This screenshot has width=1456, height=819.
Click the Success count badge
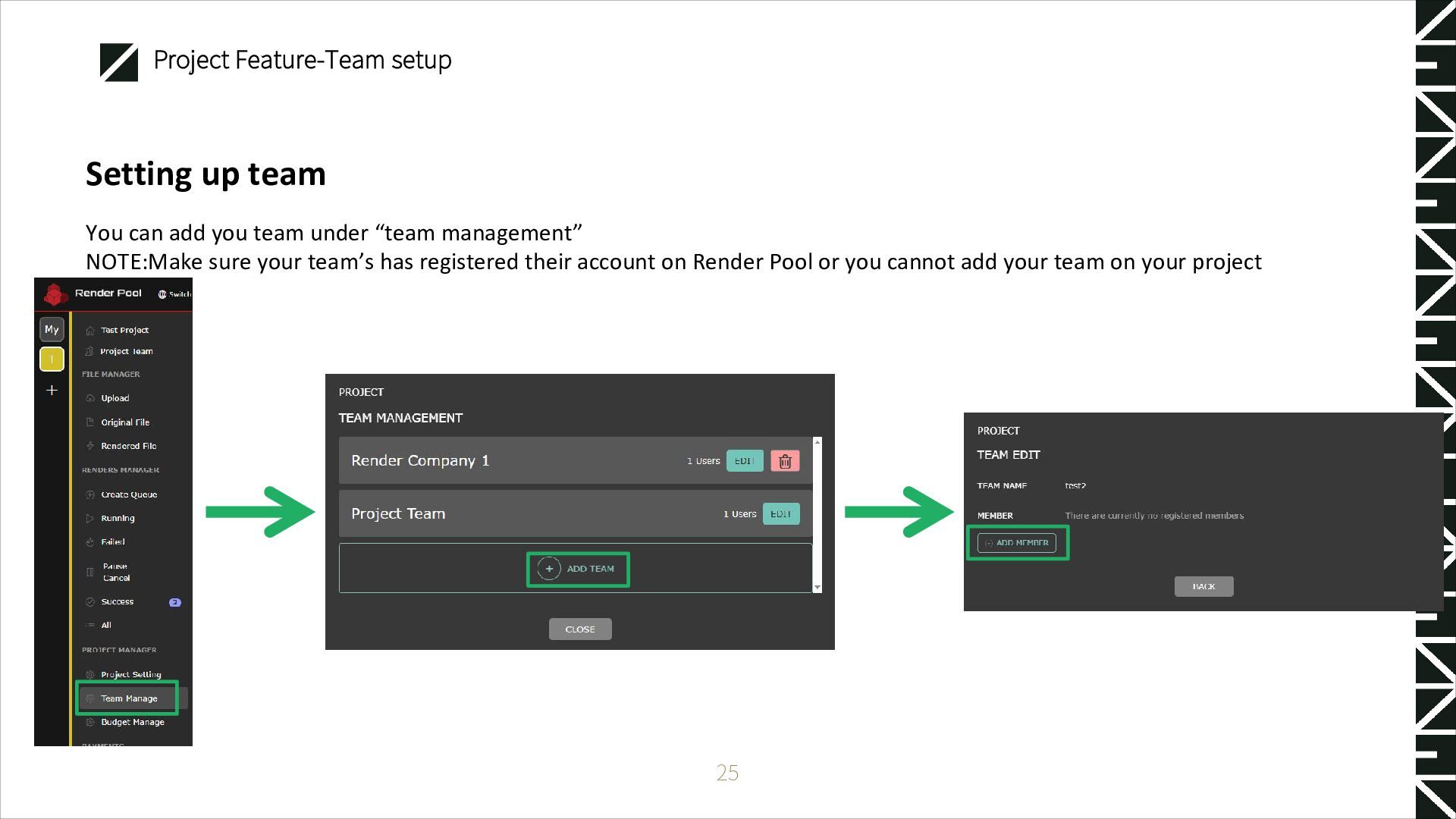(x=174, y=602)
